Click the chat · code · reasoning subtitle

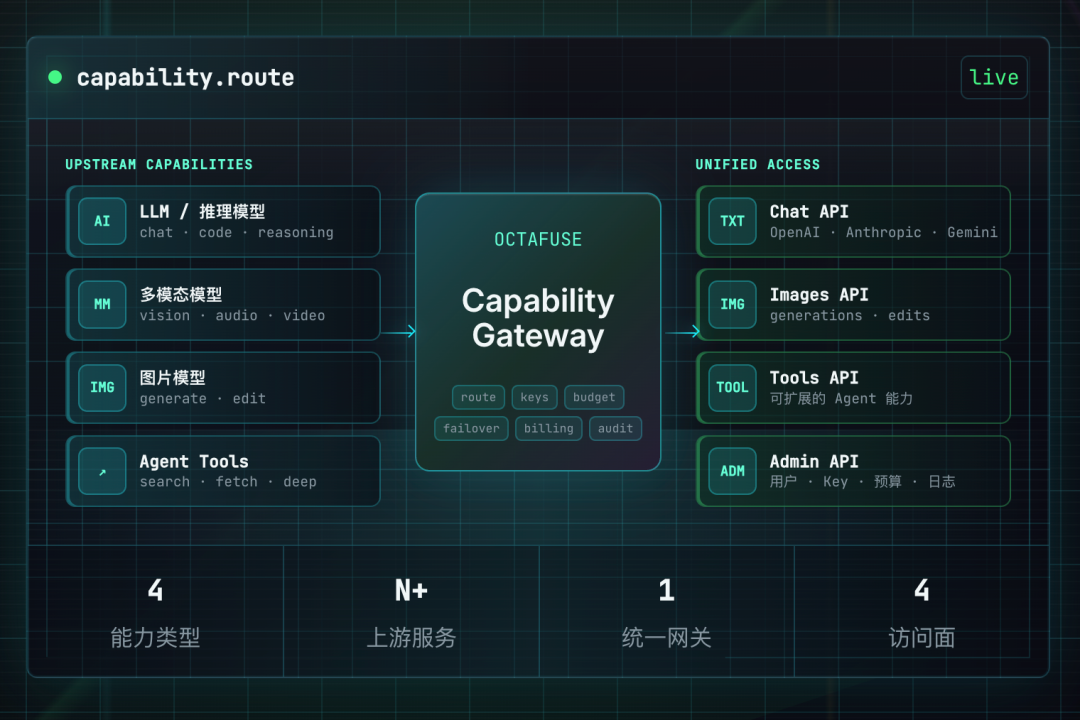click(x=236, y=233)
